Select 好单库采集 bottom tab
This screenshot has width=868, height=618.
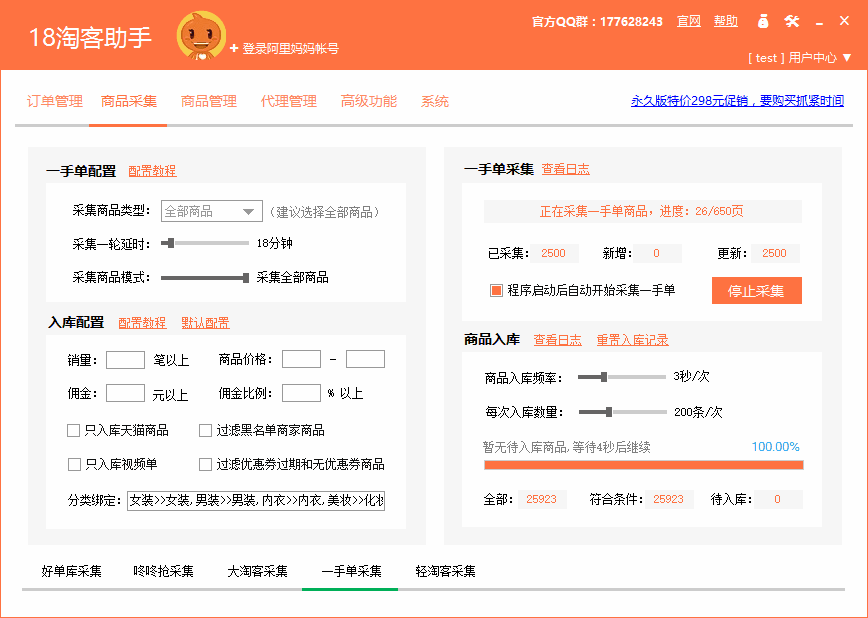click(x=71, y=571)
